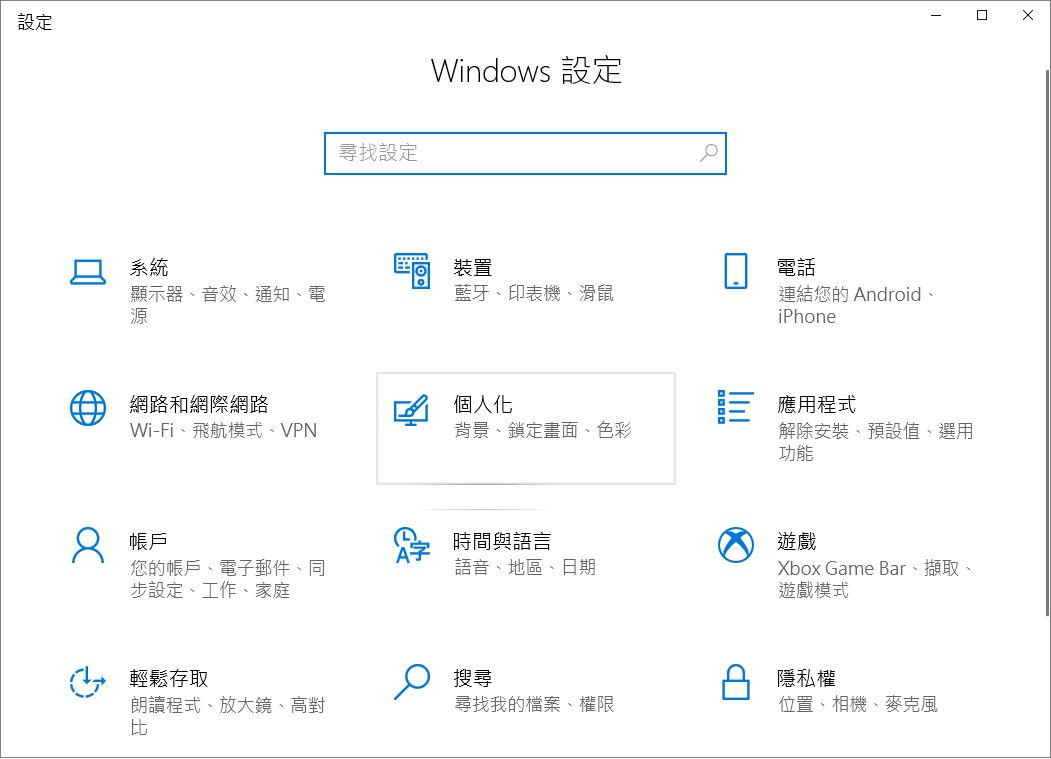Click the 裝置 category title
The width and height of the screenshot is (1051, 759).
(473, 268)
